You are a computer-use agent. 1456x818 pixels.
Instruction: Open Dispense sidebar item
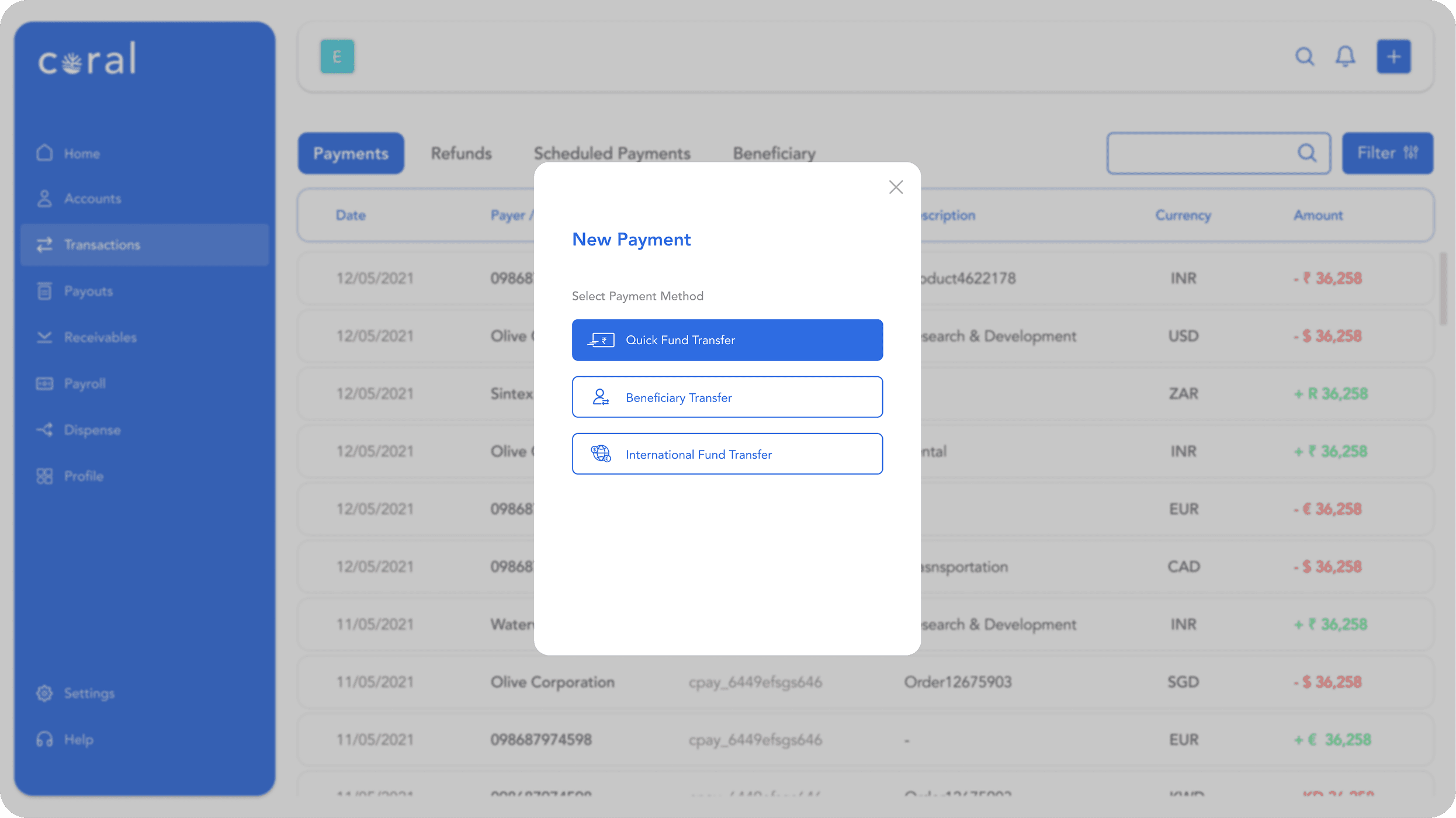tap(92, 430)
